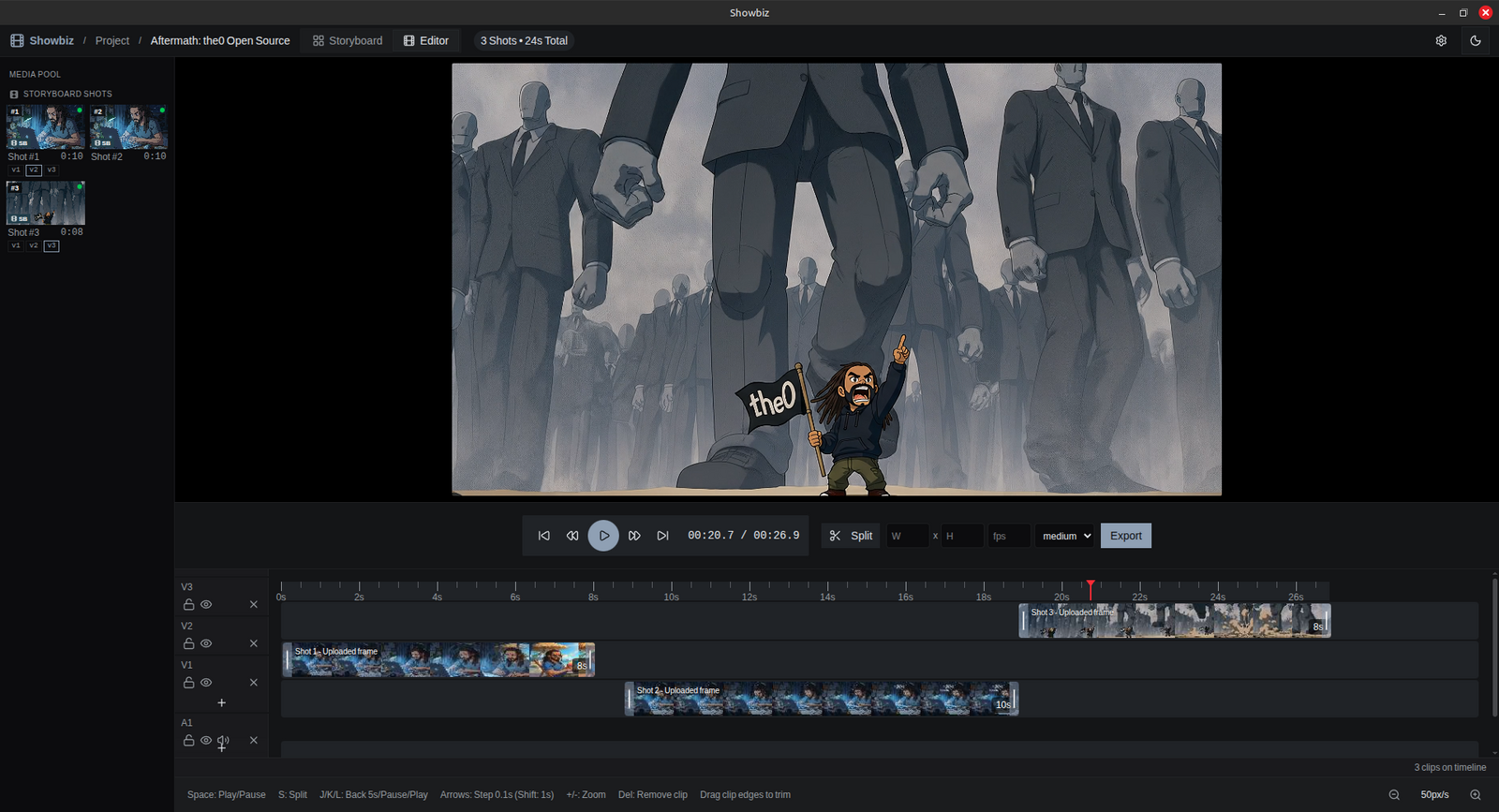Screen dimensions: 1499x812
Task: Open the settings gear icon
Action: coord(1441,40)
